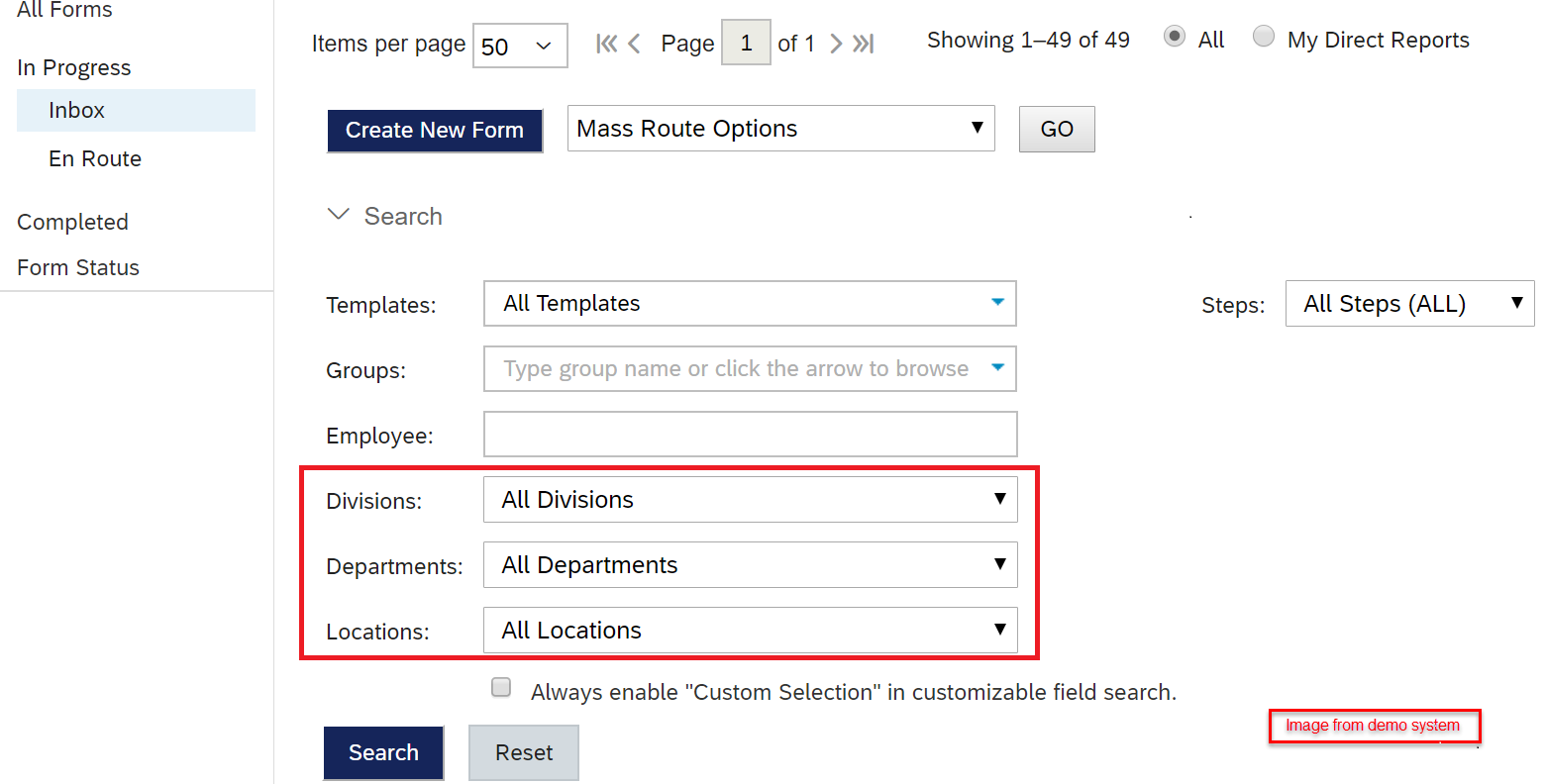Open All Steps dropdown

1410,304
